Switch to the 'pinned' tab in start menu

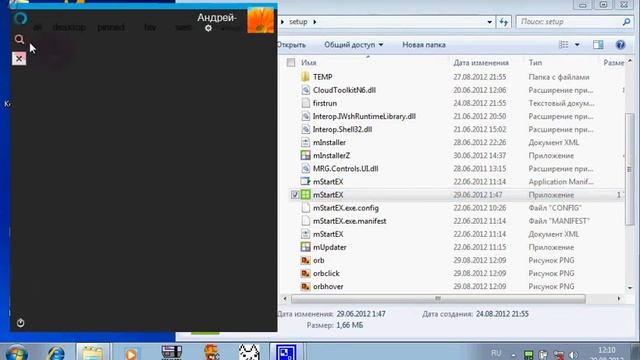[111, 27]
